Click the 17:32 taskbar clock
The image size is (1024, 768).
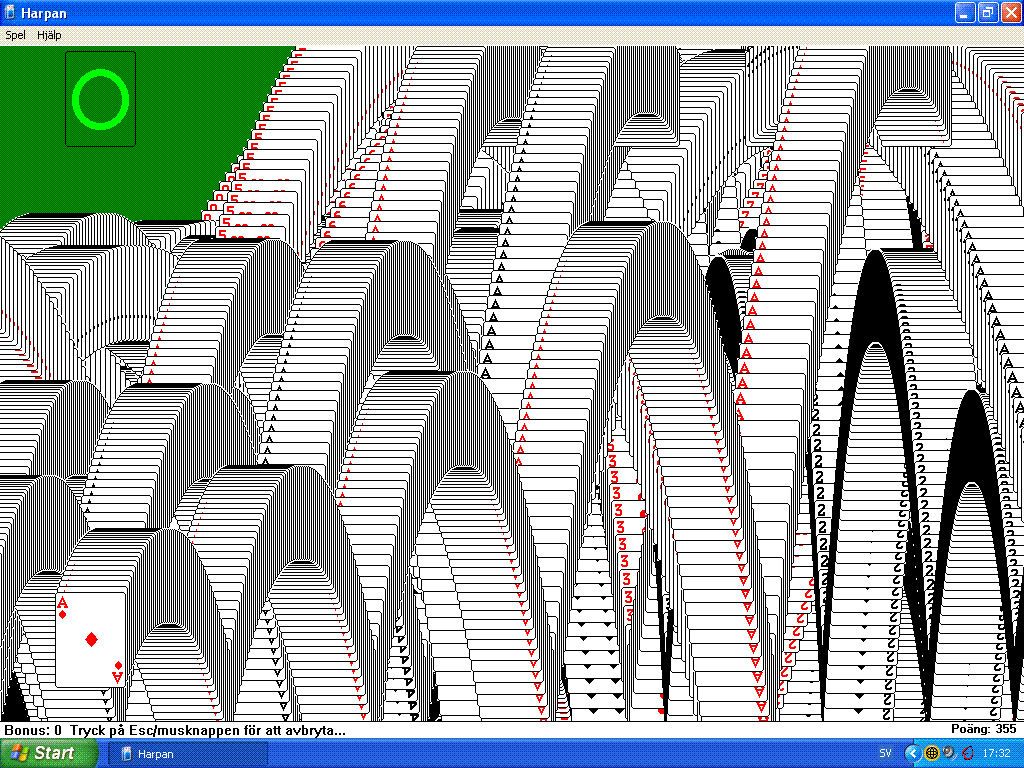point(997,754)
